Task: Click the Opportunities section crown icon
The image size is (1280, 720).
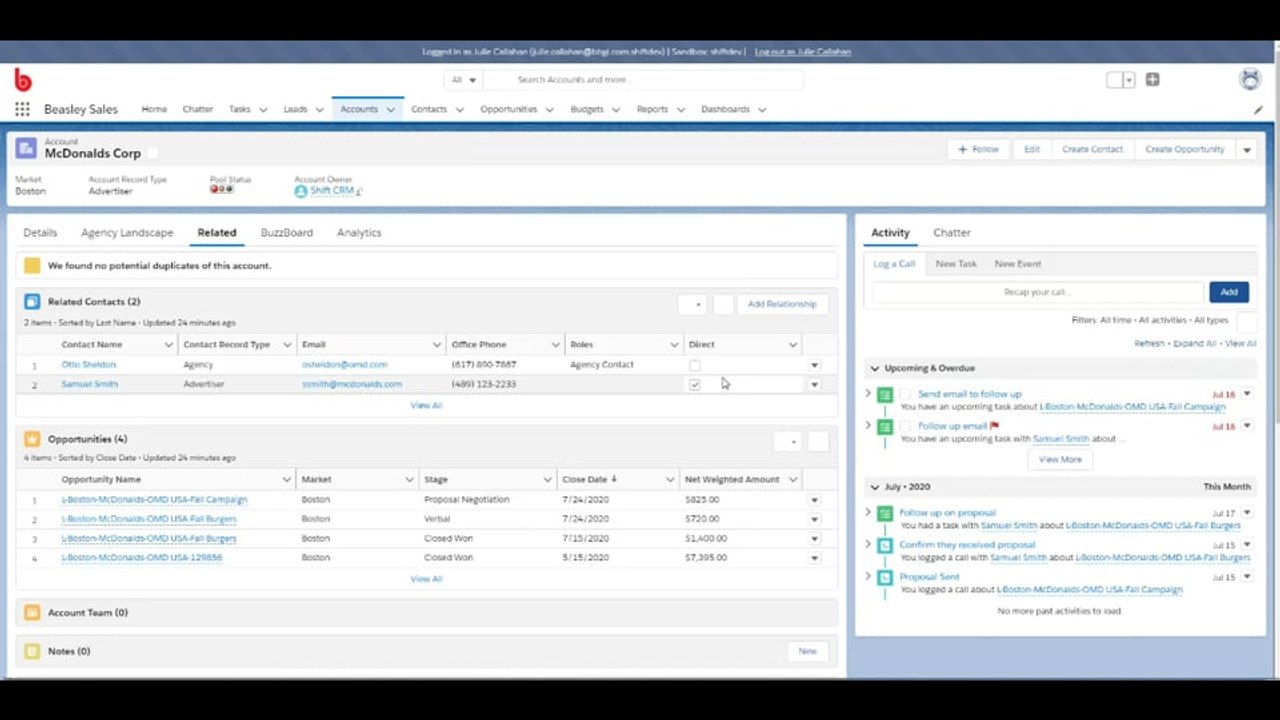Action: click(32, 439)
